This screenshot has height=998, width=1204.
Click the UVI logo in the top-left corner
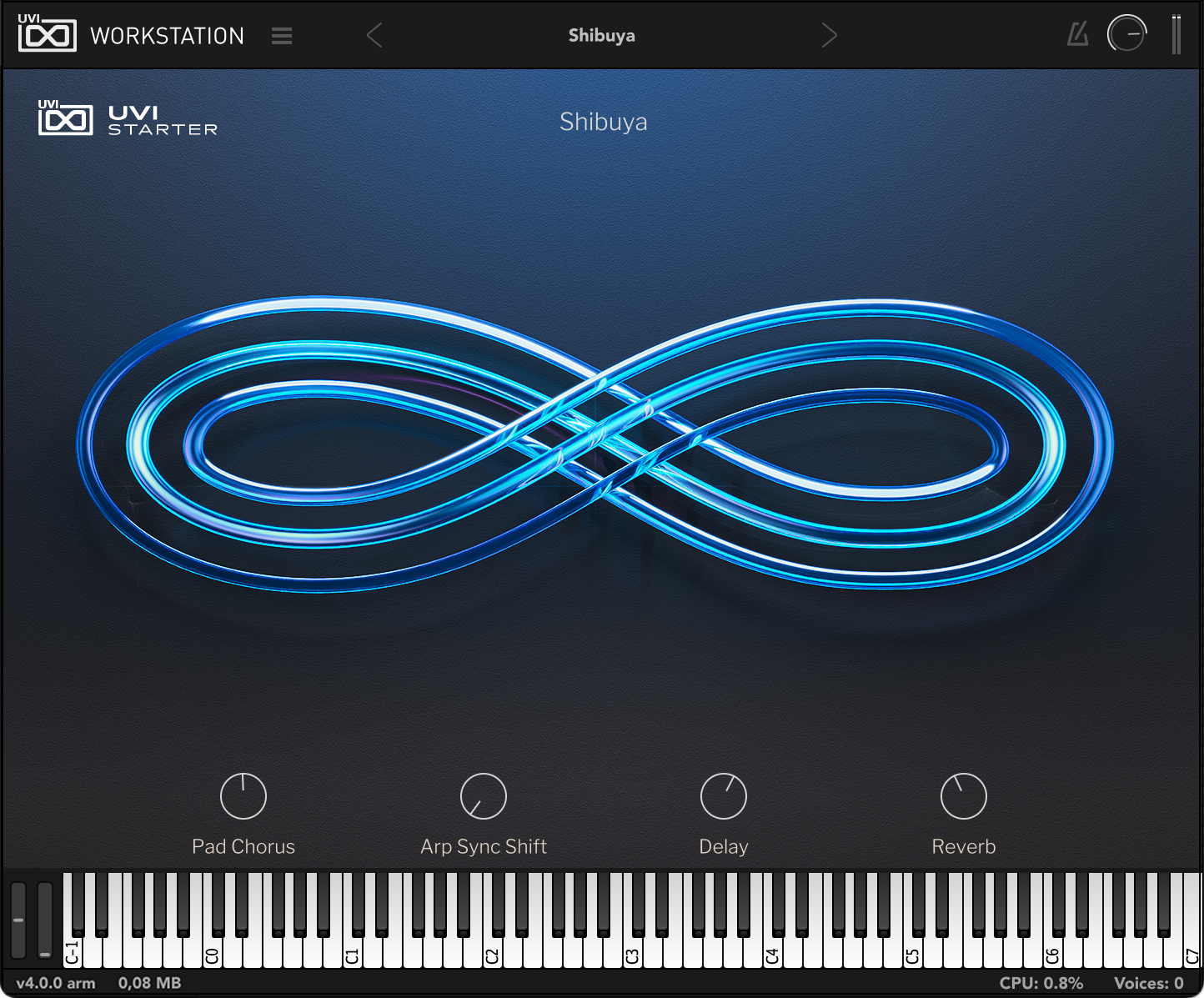point(47,33)
